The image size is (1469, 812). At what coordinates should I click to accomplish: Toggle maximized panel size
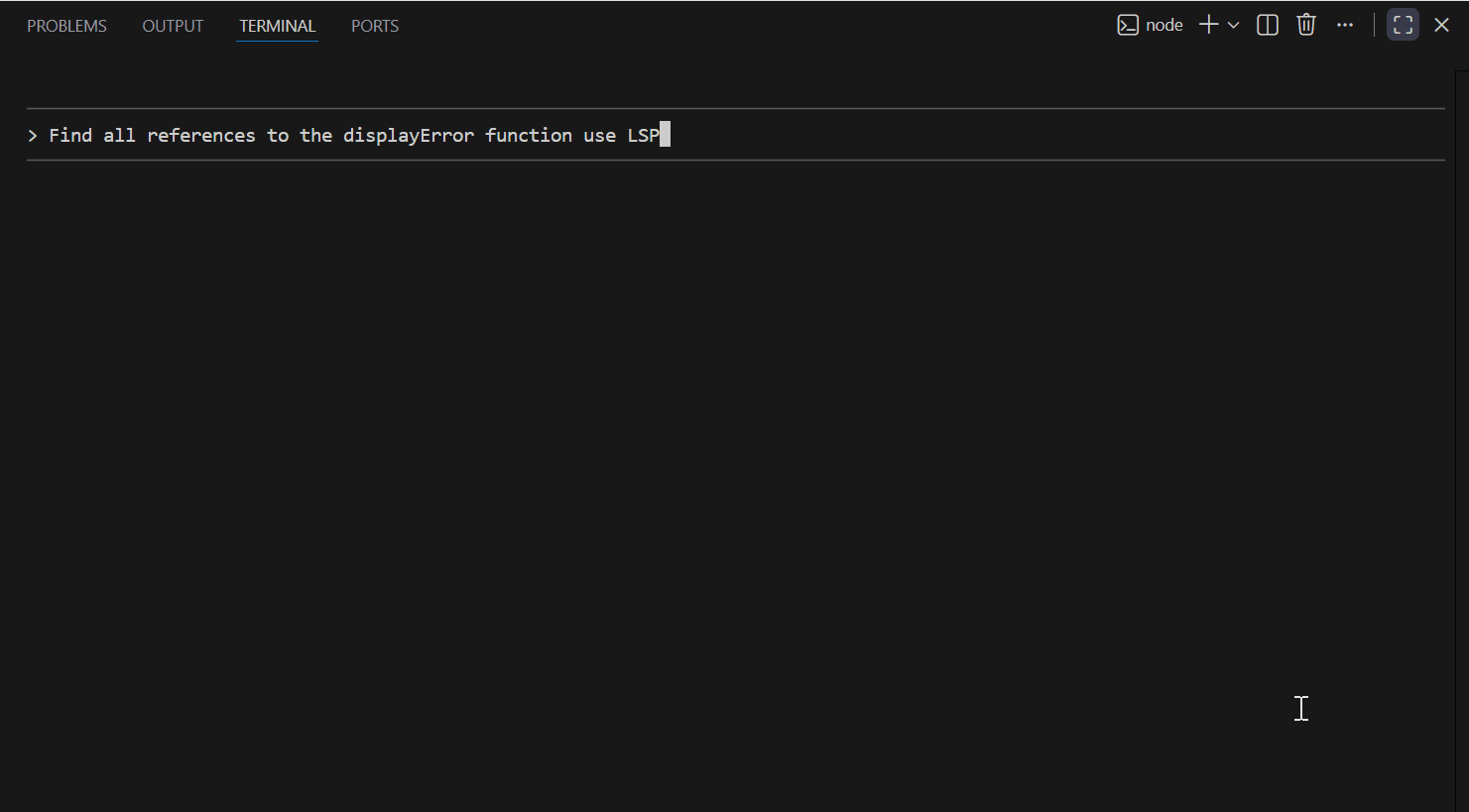click(x=1403, y=25)
